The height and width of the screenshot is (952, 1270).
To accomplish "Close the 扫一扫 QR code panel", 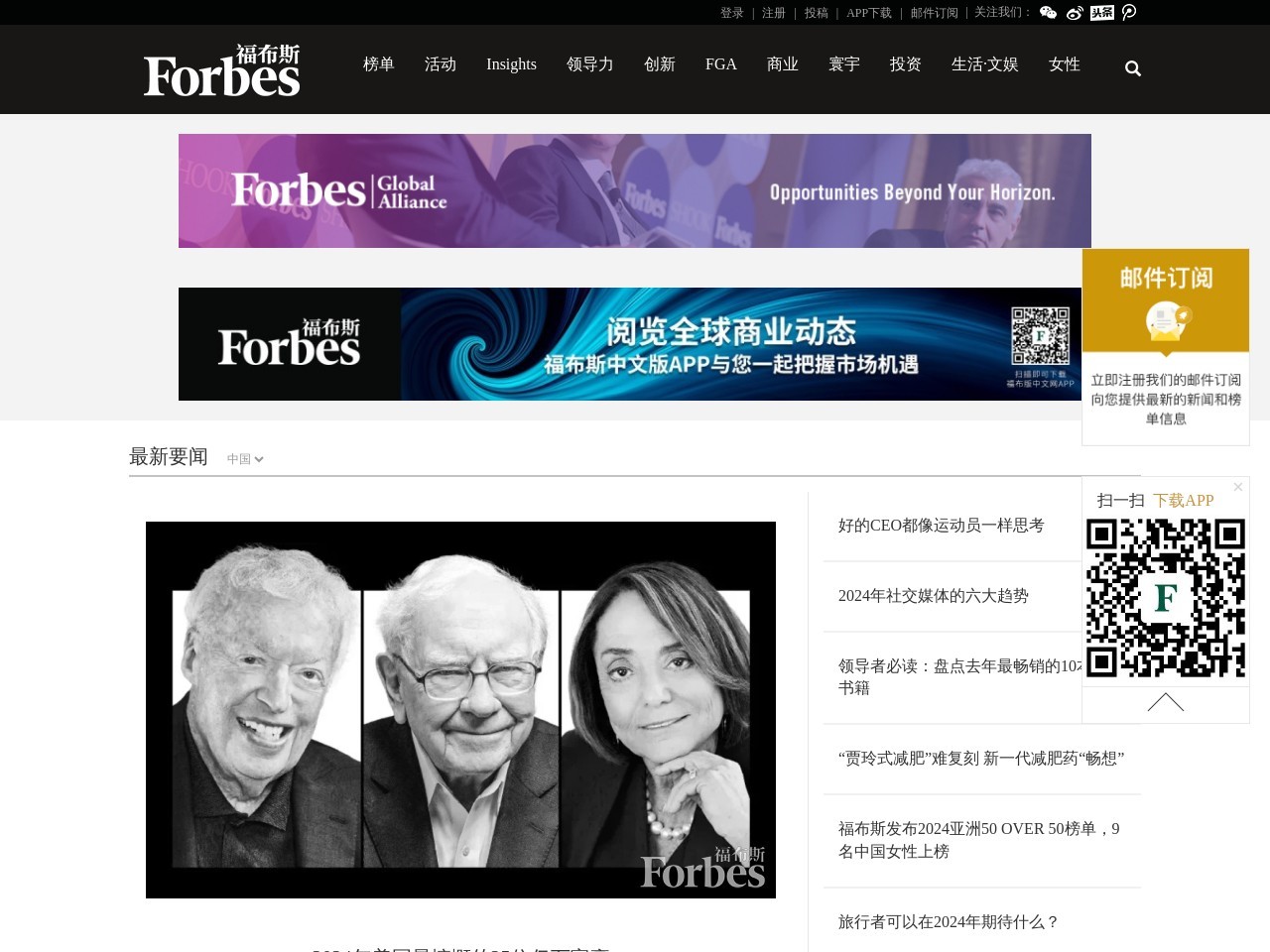I will [1237, 487].
